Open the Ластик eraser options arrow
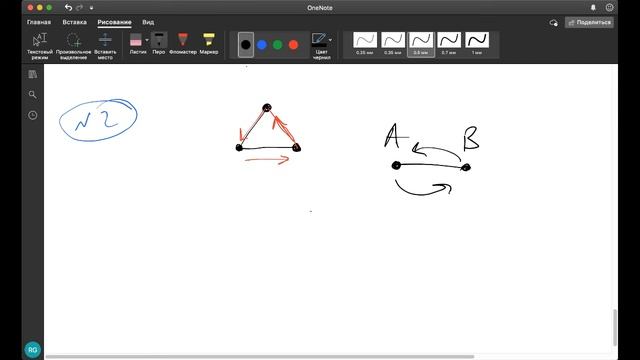The height and width of the screenshot is (360, 640). click(147, 40)
